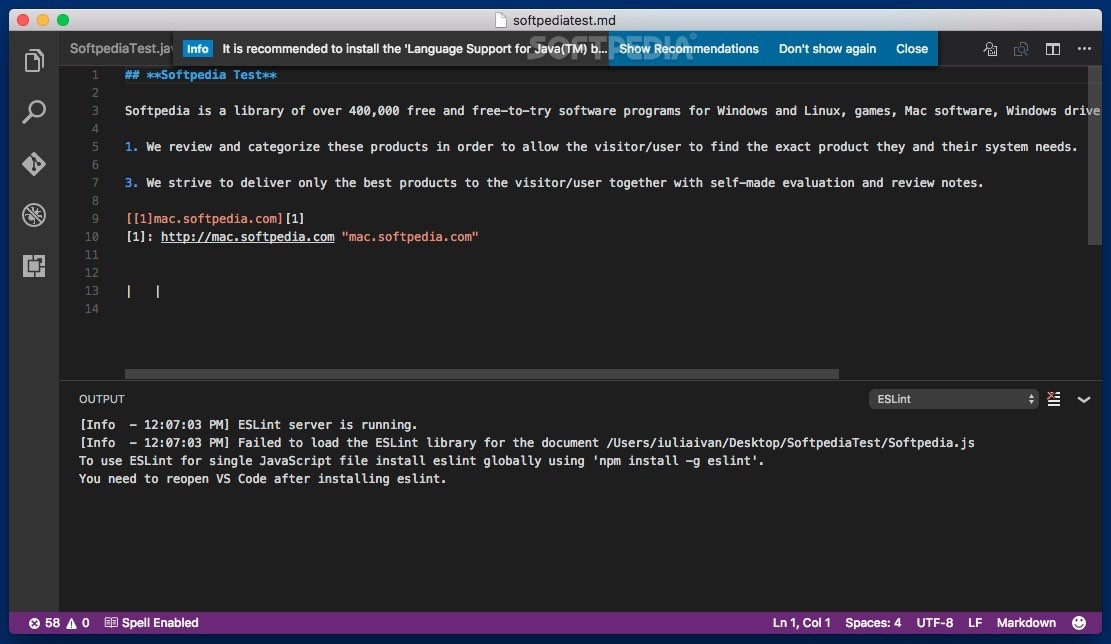The image size is (1111, 644).
Task: Click the line starting 'We strive to deliver'
Action: point(554,183)
